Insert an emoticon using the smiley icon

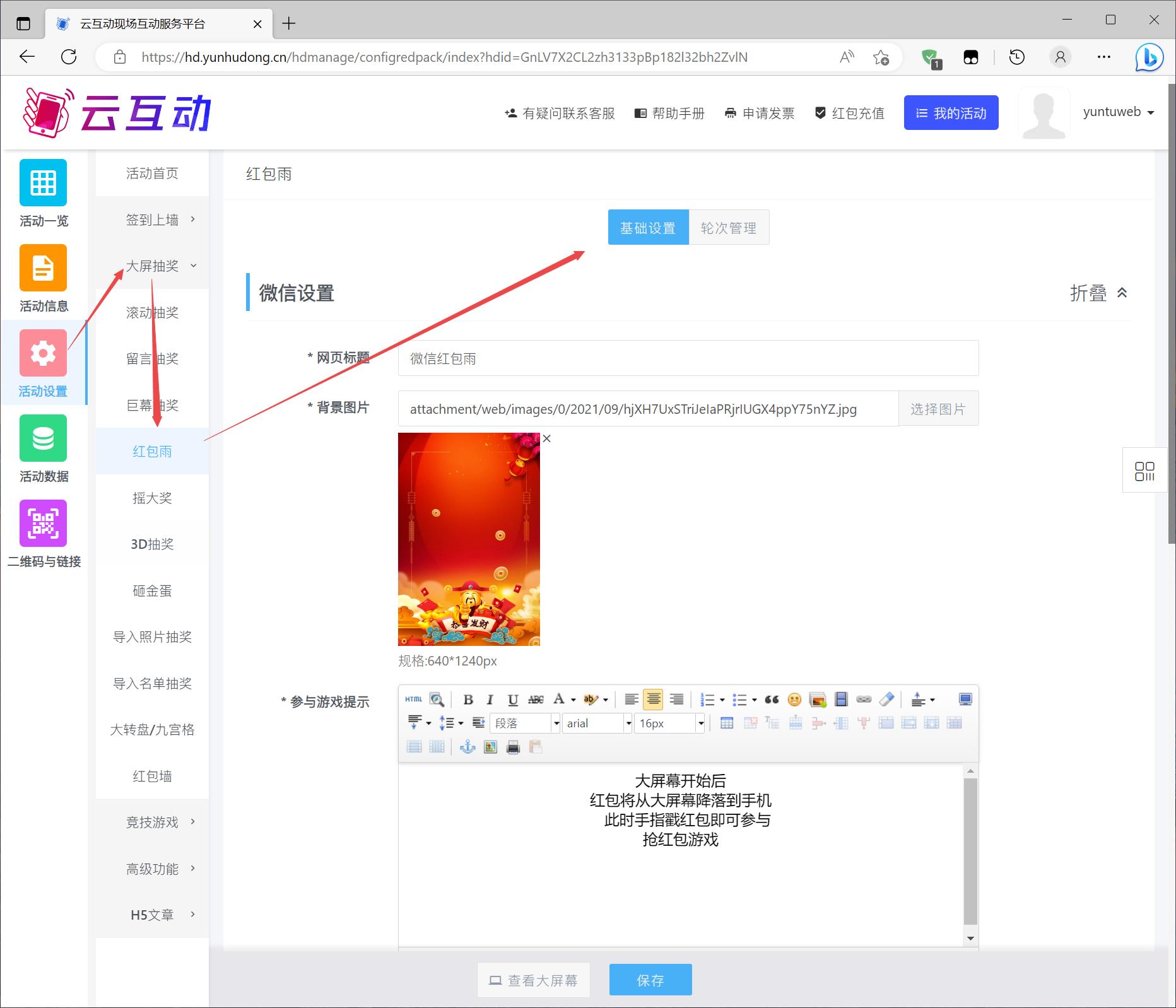pos(794,700)
